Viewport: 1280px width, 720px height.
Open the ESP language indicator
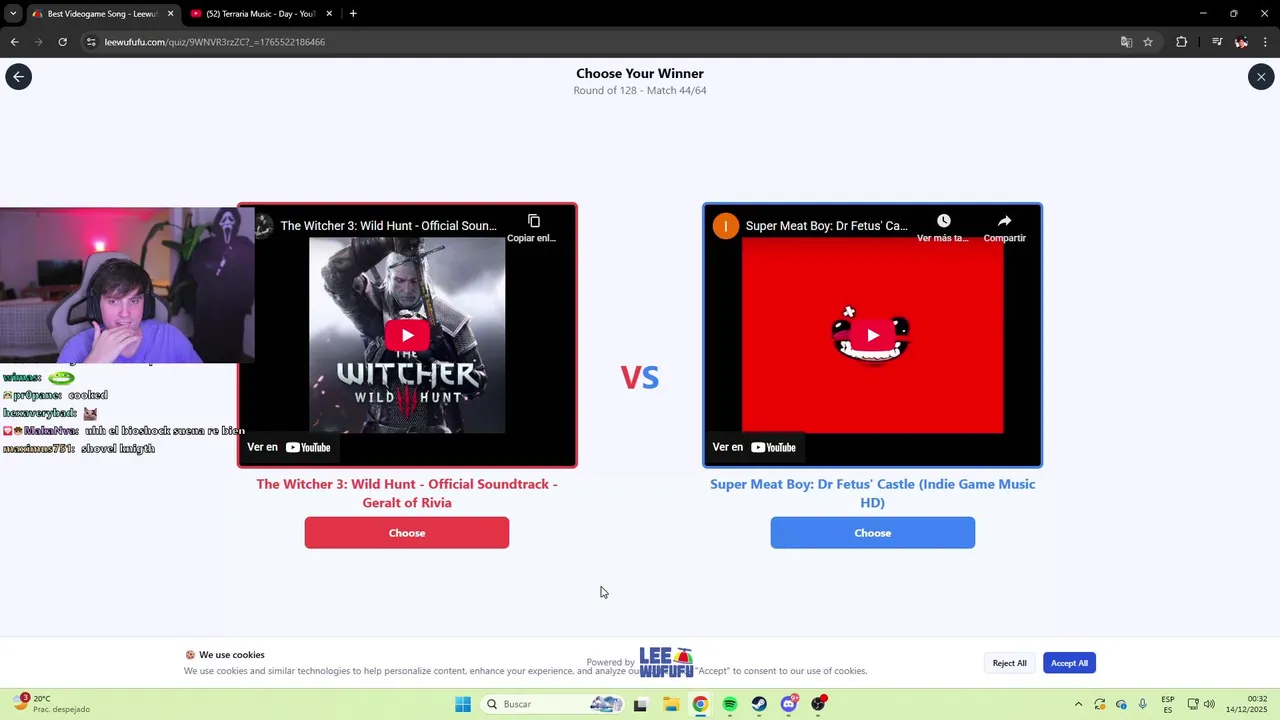1168,704
